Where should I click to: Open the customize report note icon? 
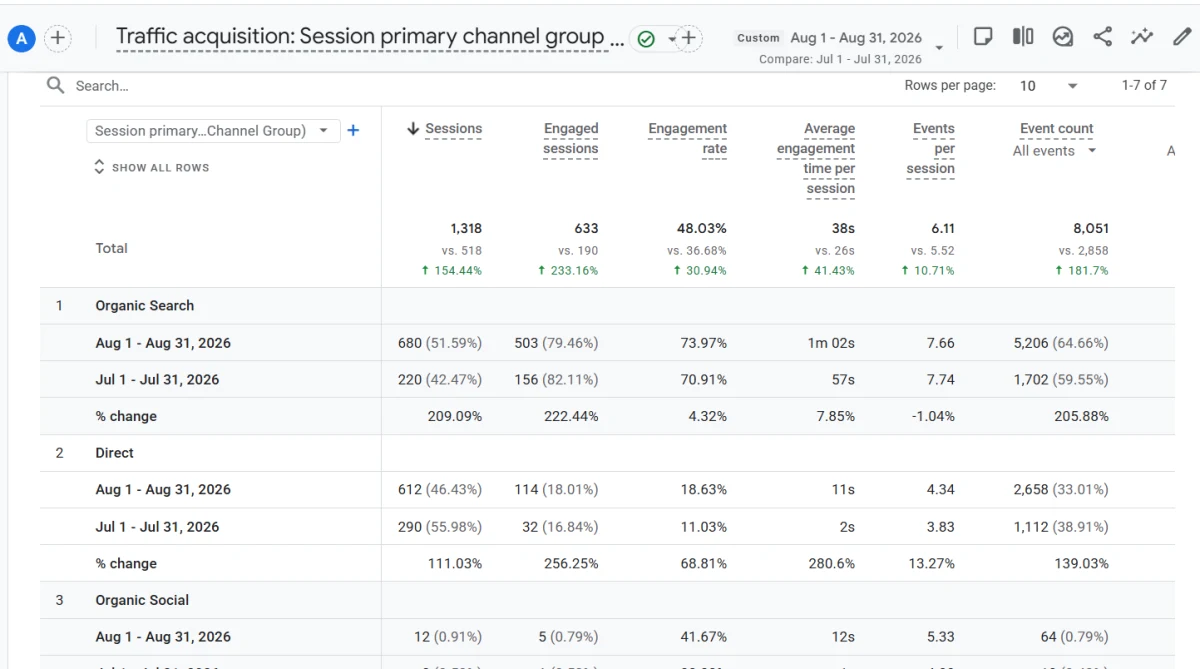[983, 37]
